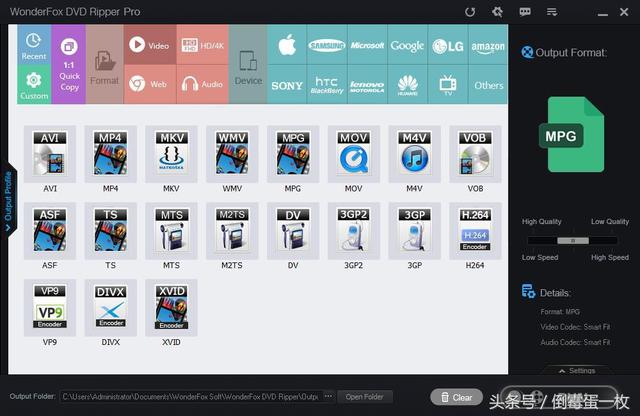The height and width of the screenshot is (416, 640).
Task: Choose the XVID encoder format
Action: click(171, 312)
